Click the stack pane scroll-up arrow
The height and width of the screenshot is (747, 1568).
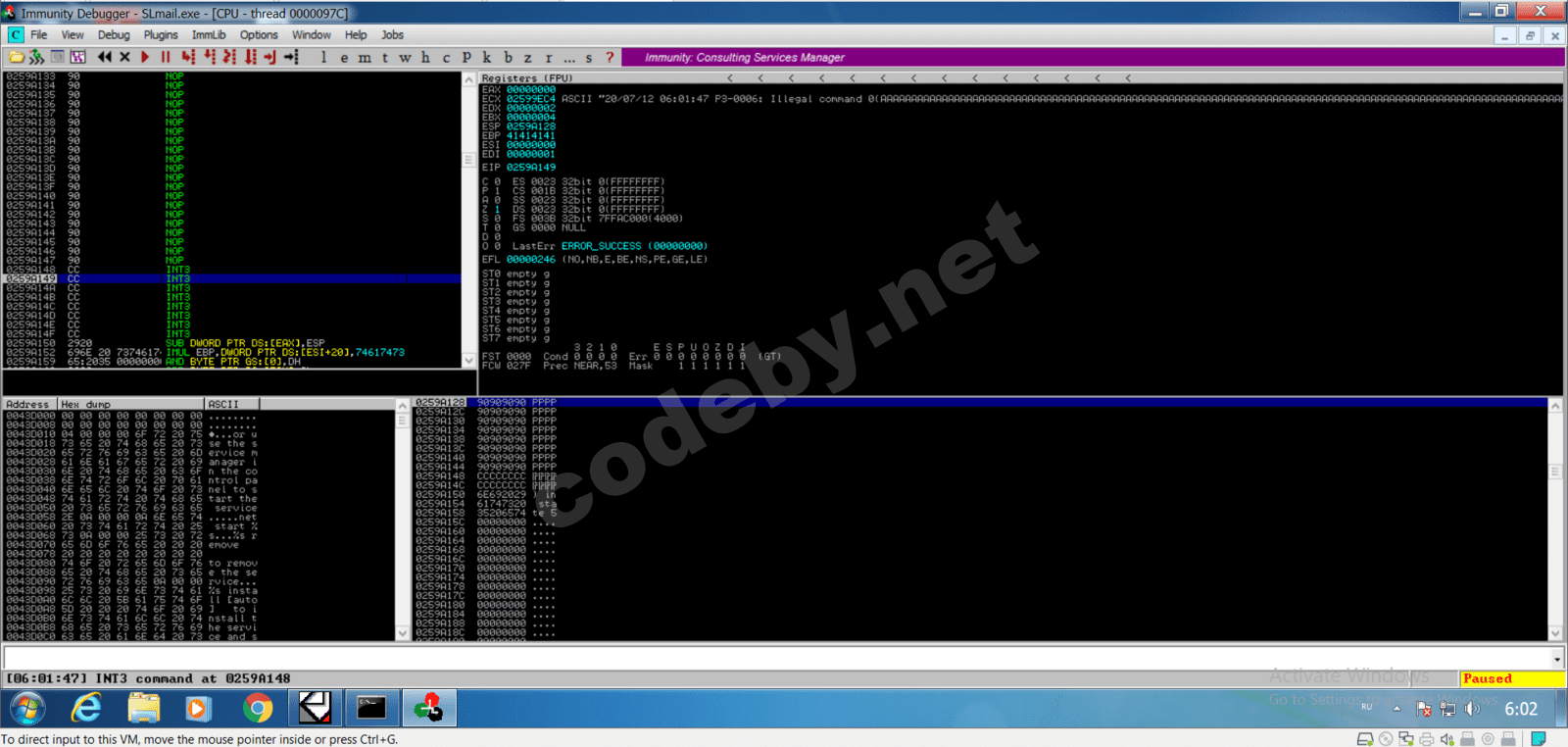(x=1555, y=405)
